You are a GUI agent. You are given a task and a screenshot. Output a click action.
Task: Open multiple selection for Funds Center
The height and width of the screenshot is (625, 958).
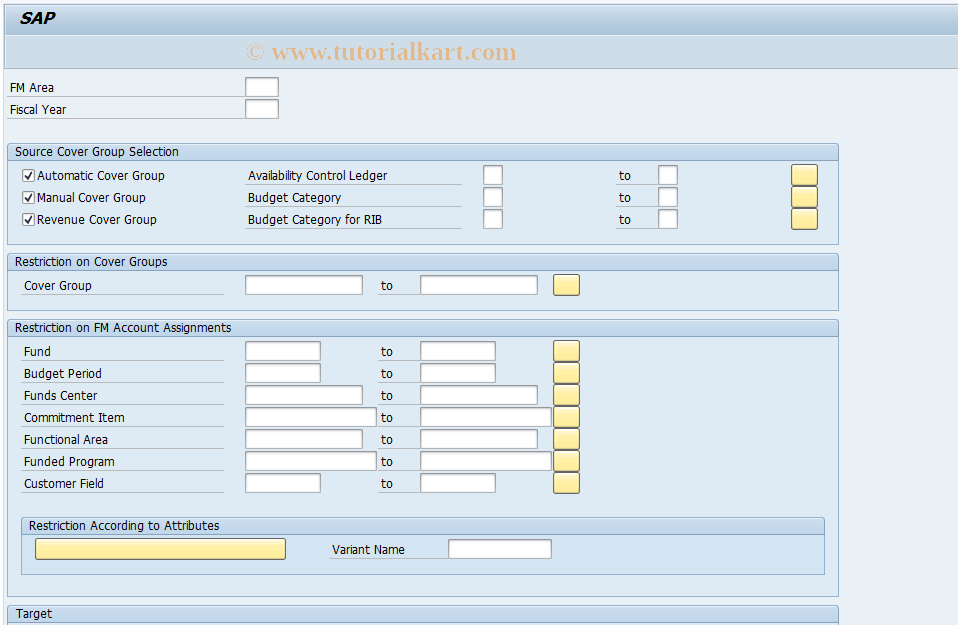(x=566, y=395)
